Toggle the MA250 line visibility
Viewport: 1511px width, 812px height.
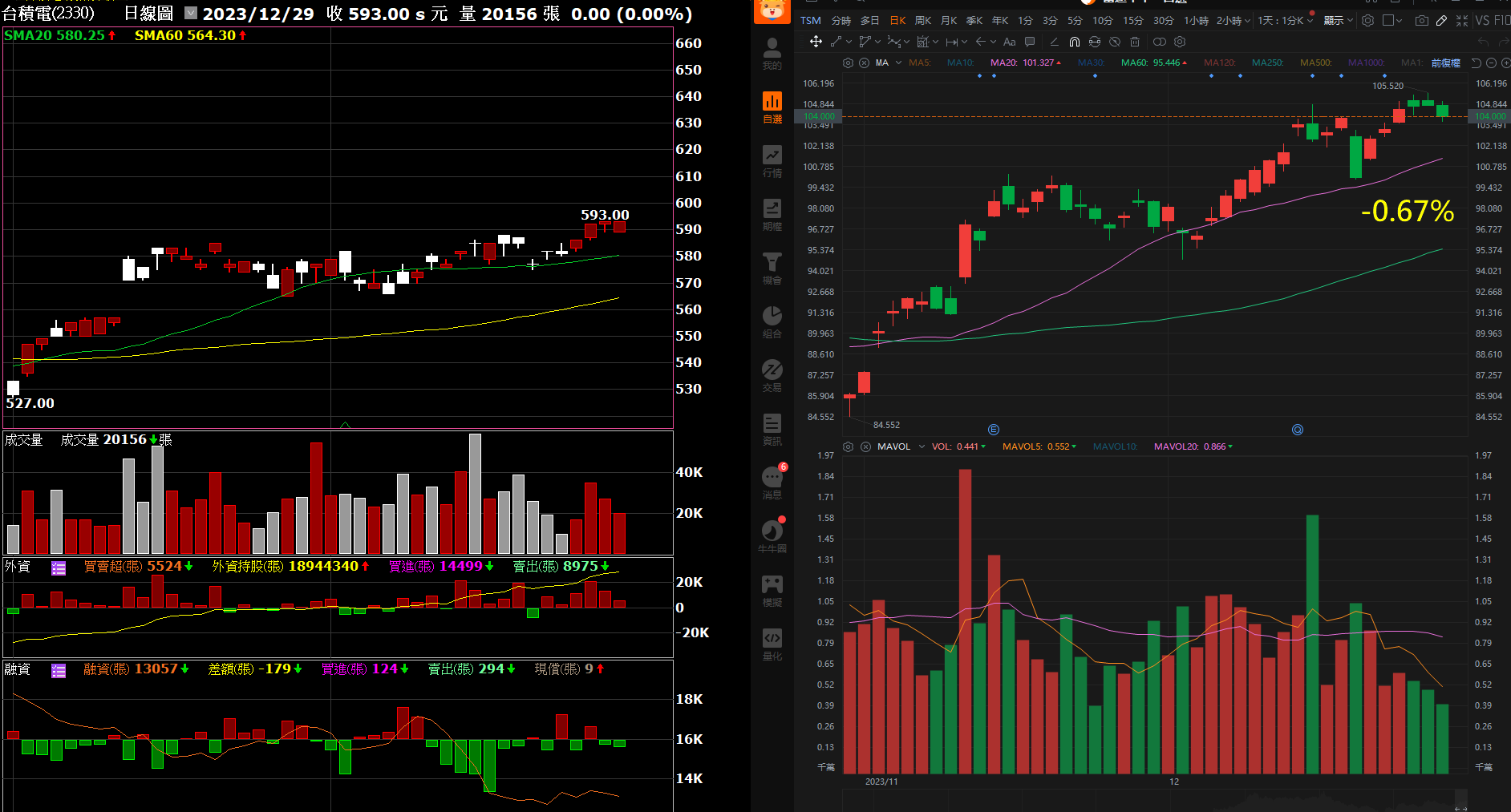(1267, 63)
